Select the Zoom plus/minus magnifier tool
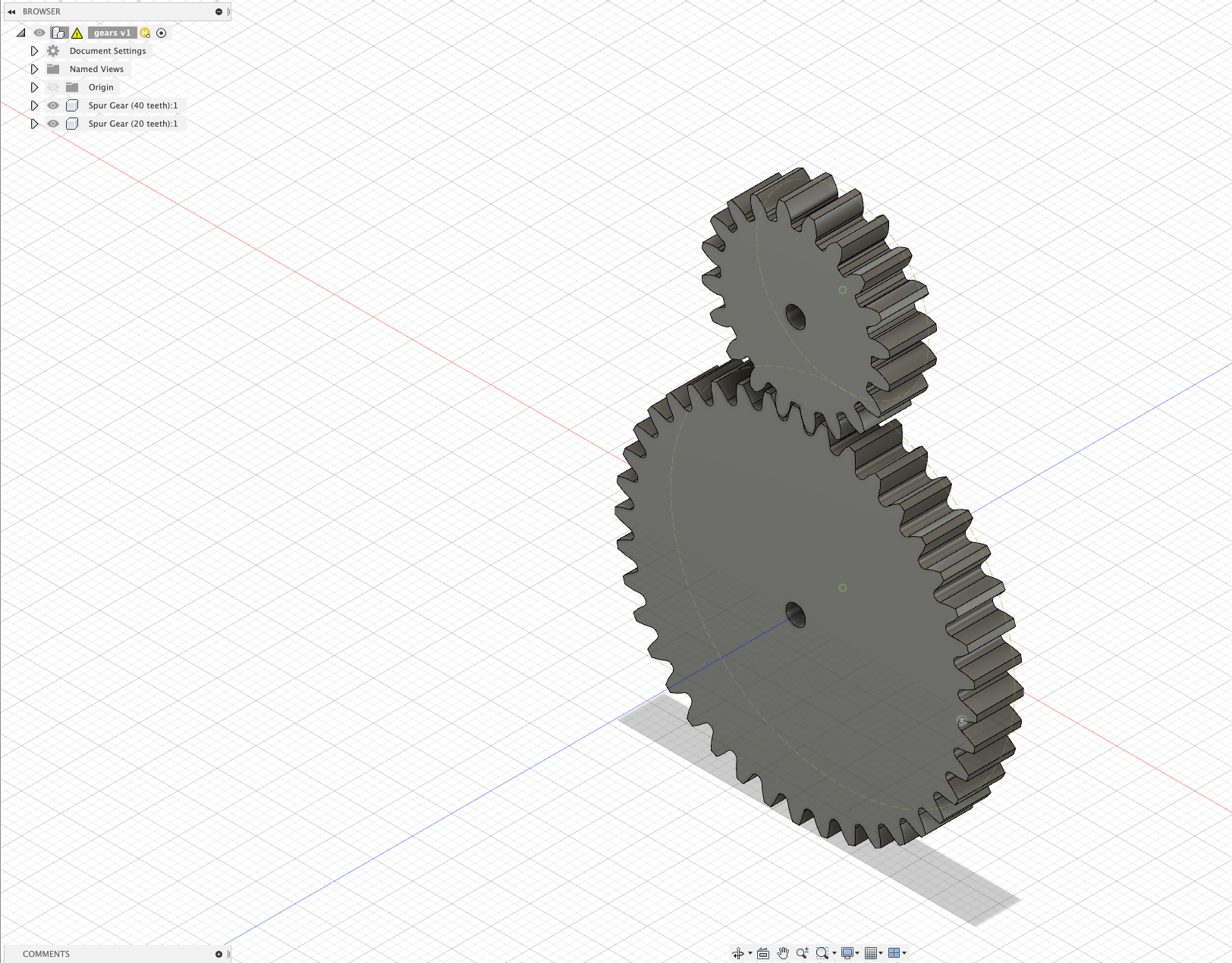1232x963 pixels. [803, 953]
